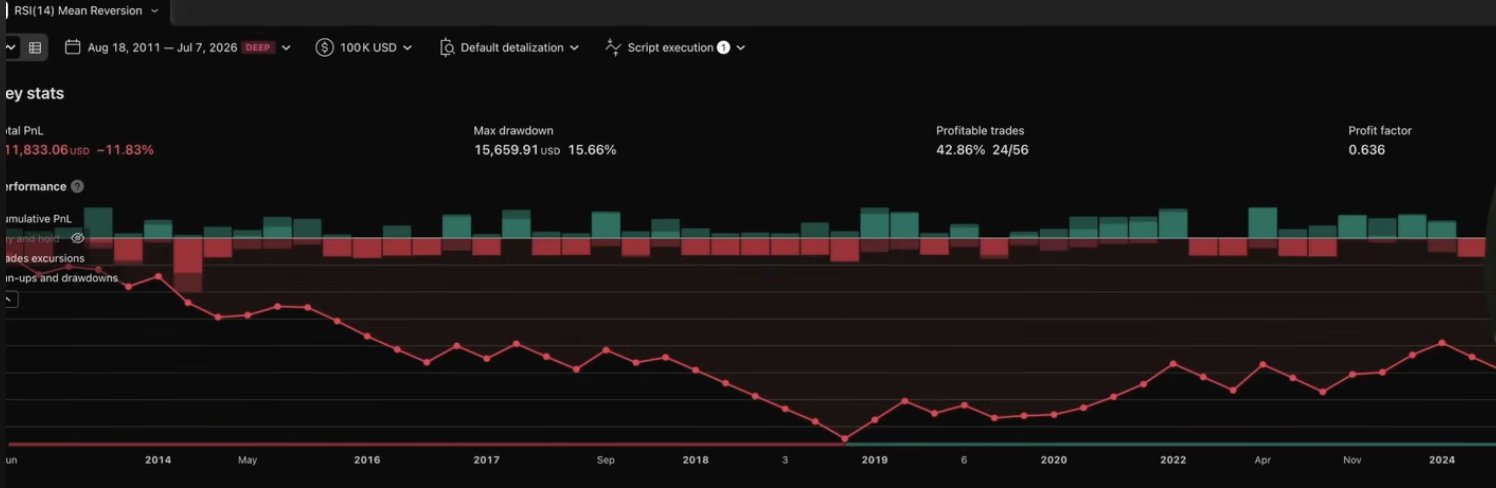
Task: Click the calendar icon beside date range
Action: (x=72, y=47)
